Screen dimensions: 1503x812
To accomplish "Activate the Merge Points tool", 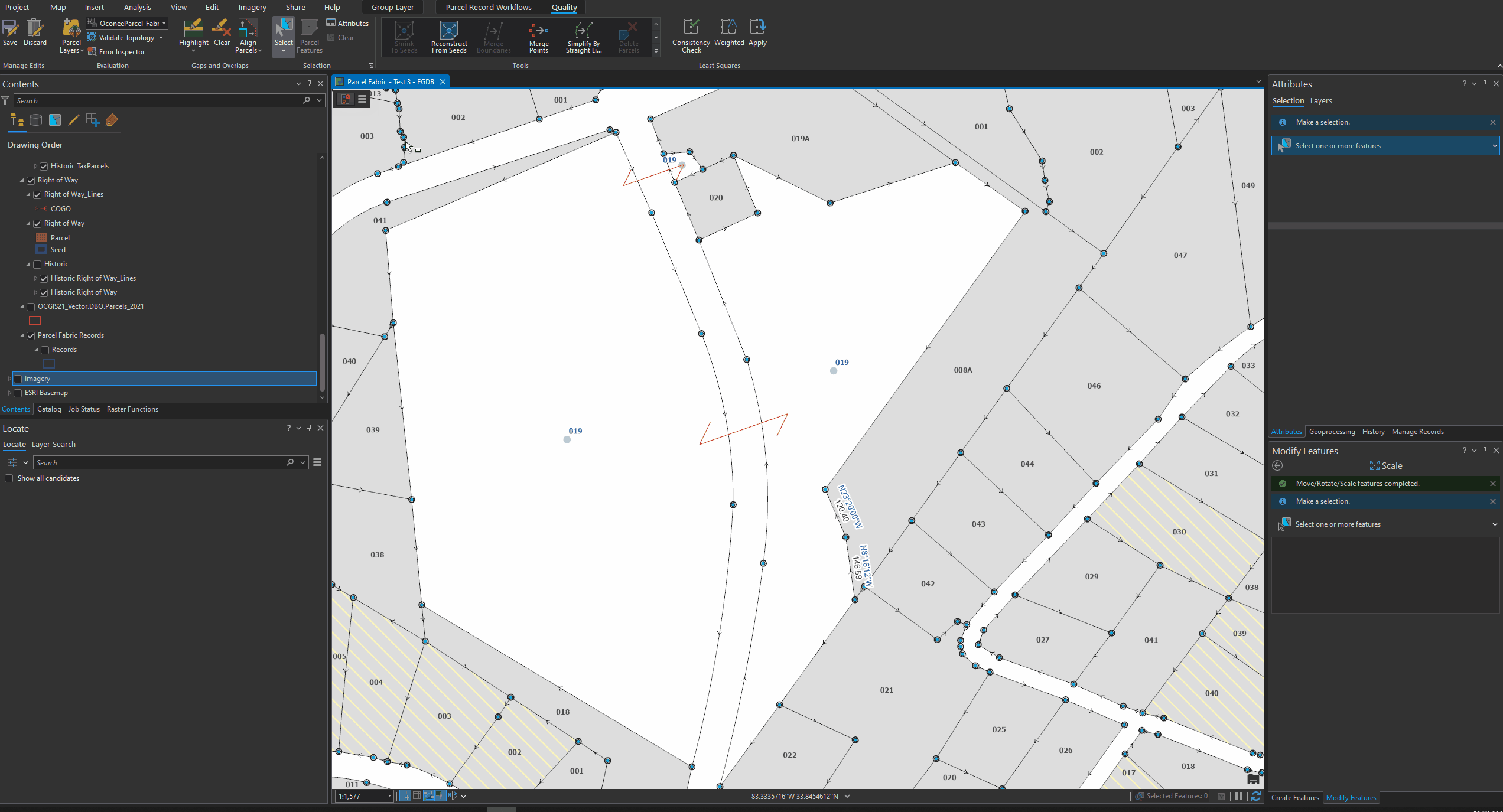I will (x=538, y=37).
